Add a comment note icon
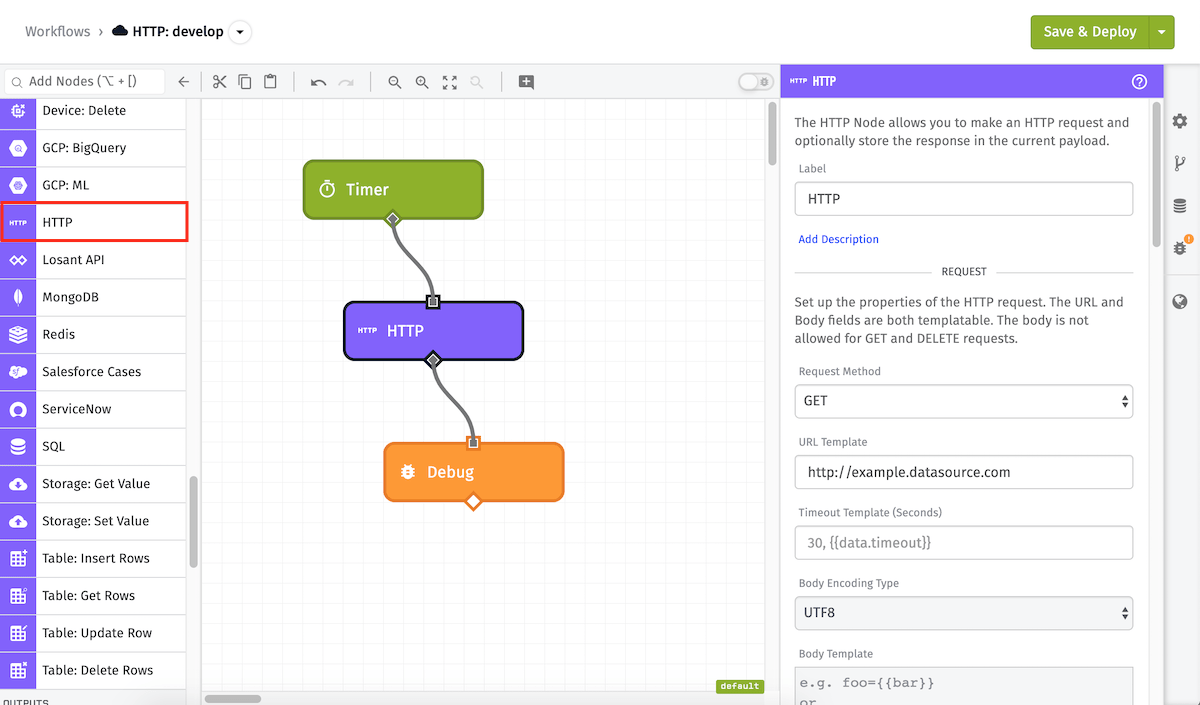The height and width of the screenshot is (705, 1200). click(526, 82)
